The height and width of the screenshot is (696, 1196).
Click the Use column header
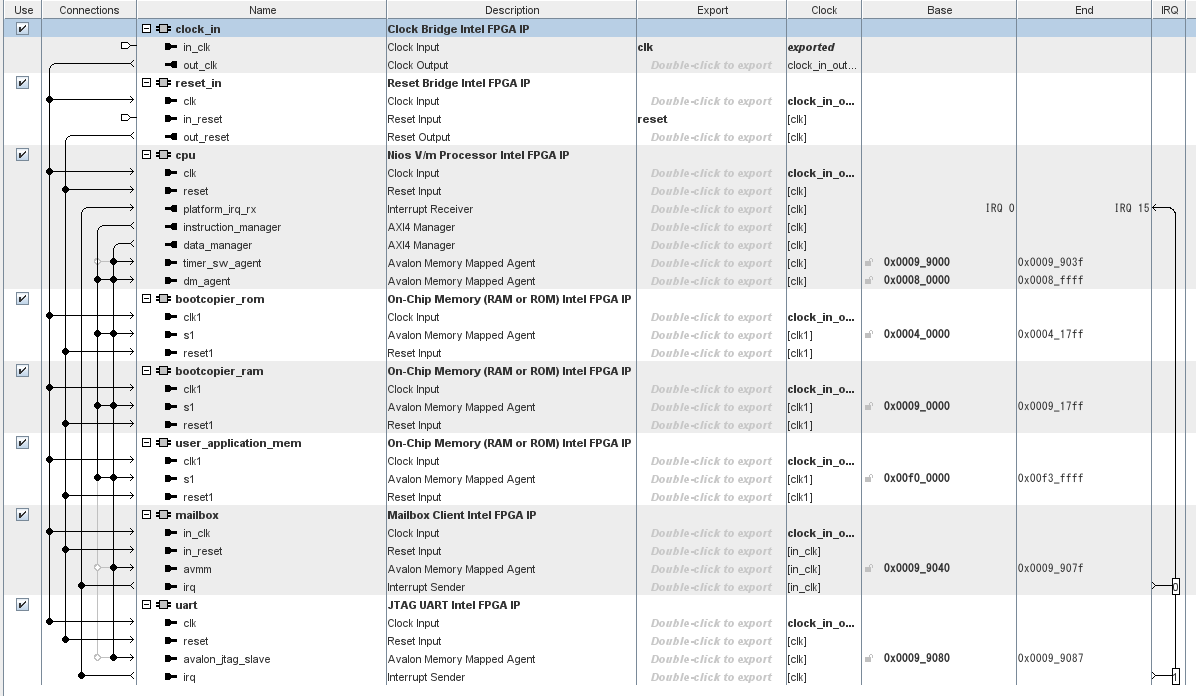point(24,10)
